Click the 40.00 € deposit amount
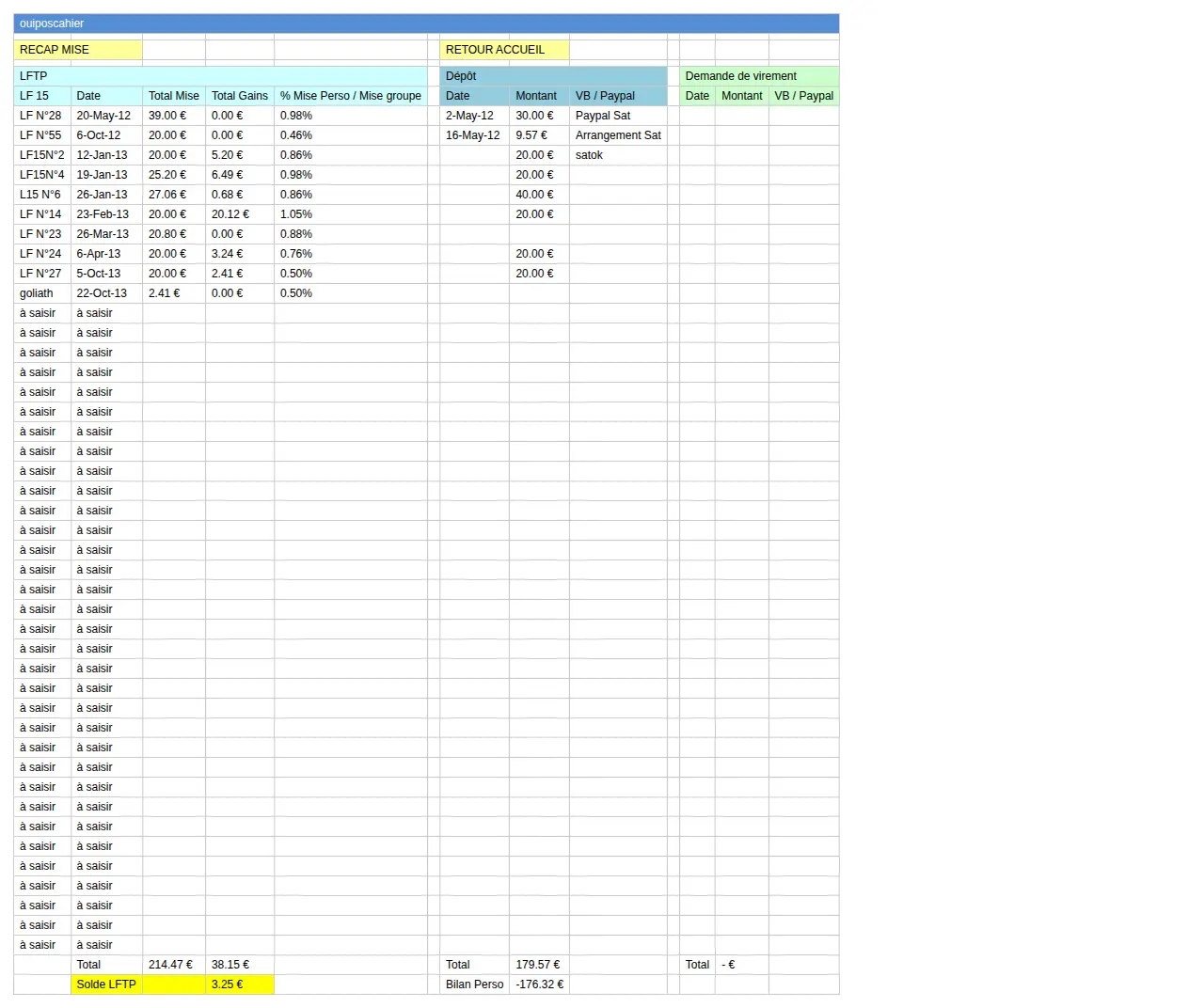 tap(539, 195)
